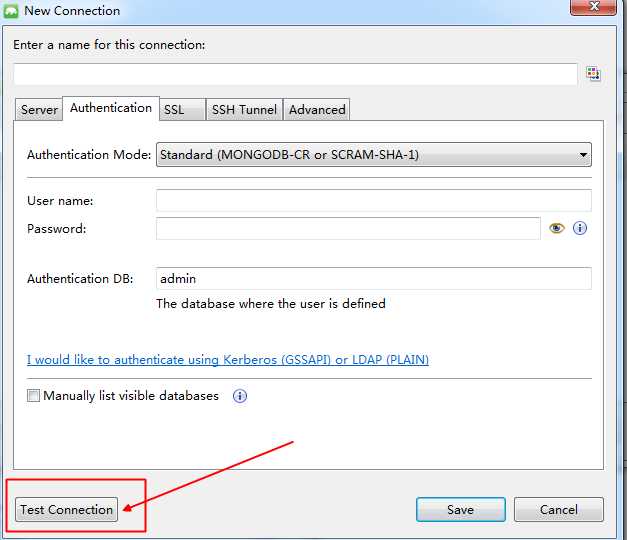Switch to the Advanced tab
This screenshot has width=627, height=540.
click(x=317, y=110)
